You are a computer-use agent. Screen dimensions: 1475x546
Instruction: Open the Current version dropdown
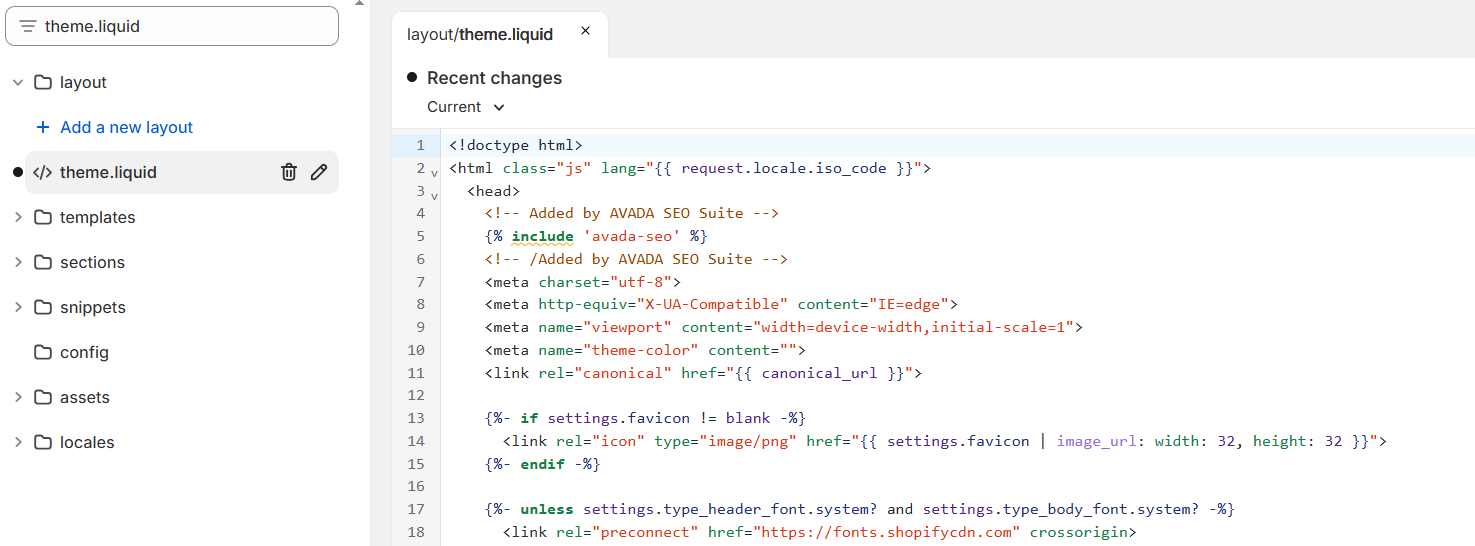466,107
